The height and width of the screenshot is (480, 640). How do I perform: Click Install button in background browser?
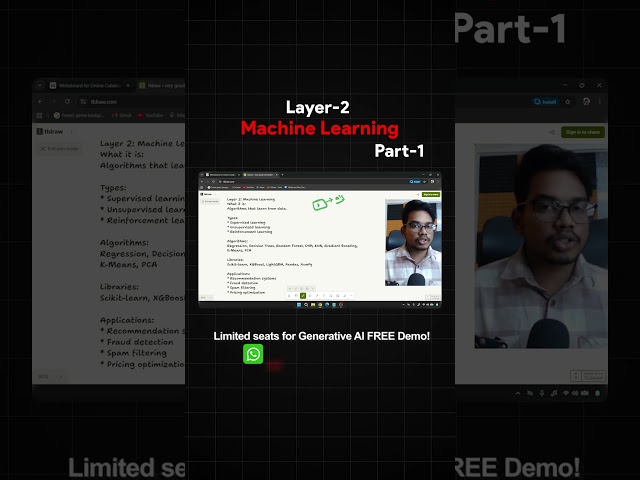coord(545,102)
